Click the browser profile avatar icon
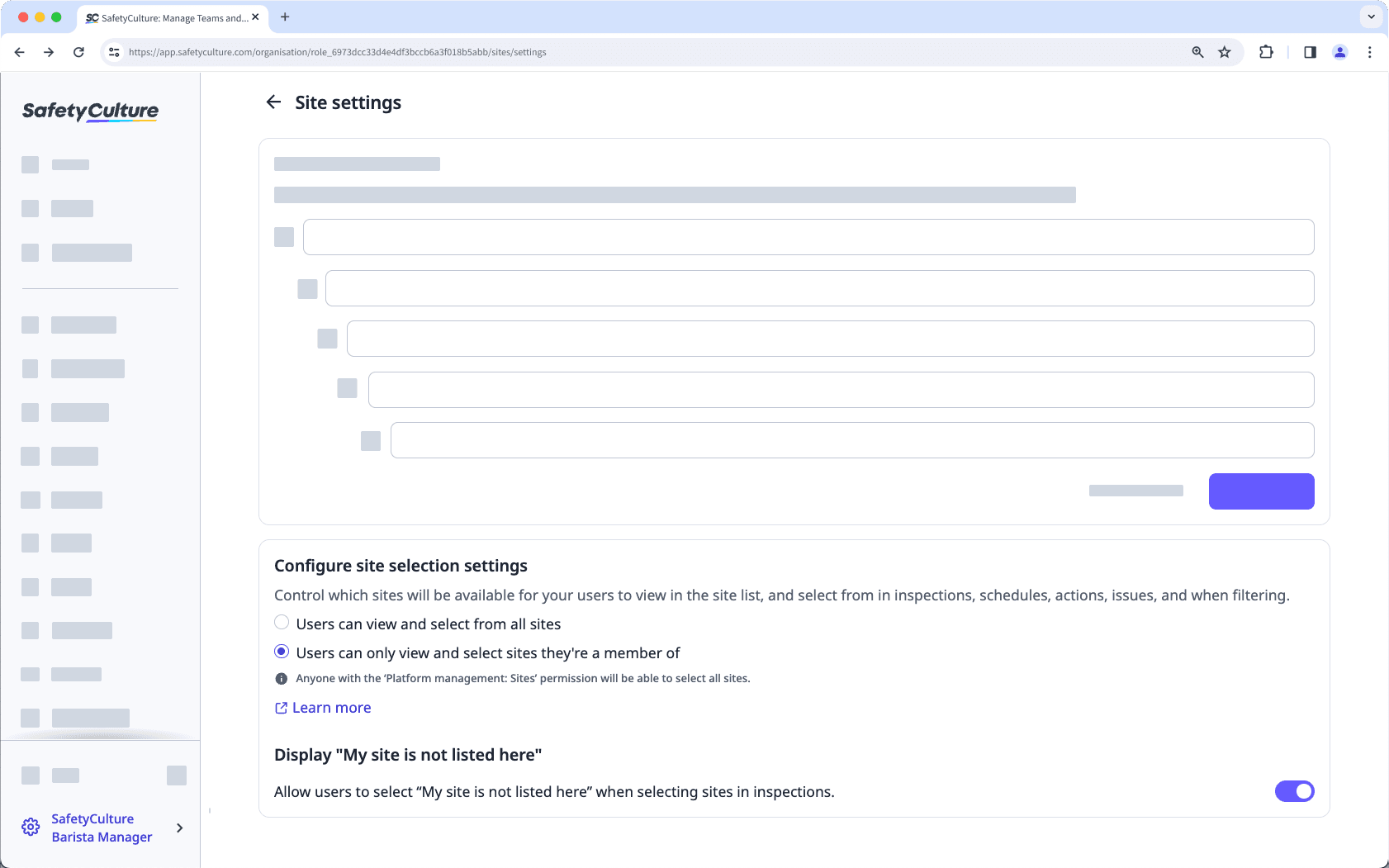 1340,51
